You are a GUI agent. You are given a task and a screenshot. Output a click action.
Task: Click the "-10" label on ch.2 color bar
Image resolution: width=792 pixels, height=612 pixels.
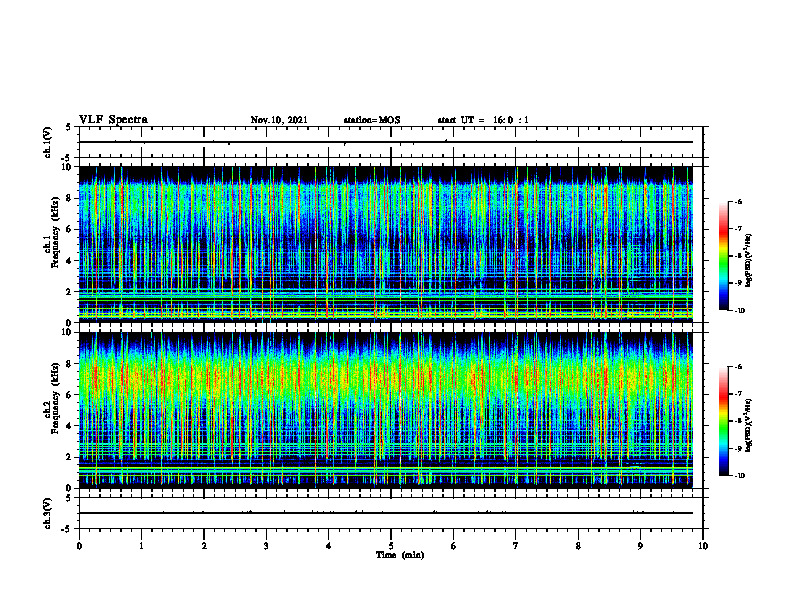(x=739, y=476)
